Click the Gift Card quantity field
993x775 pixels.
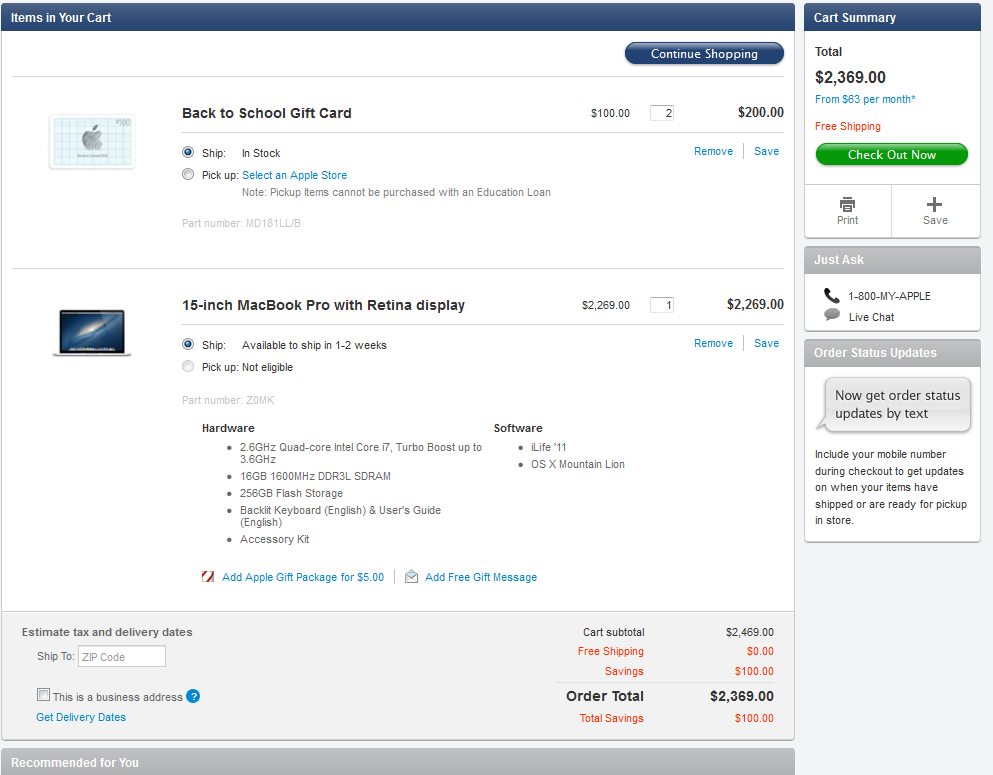click(x=662, y=113)
